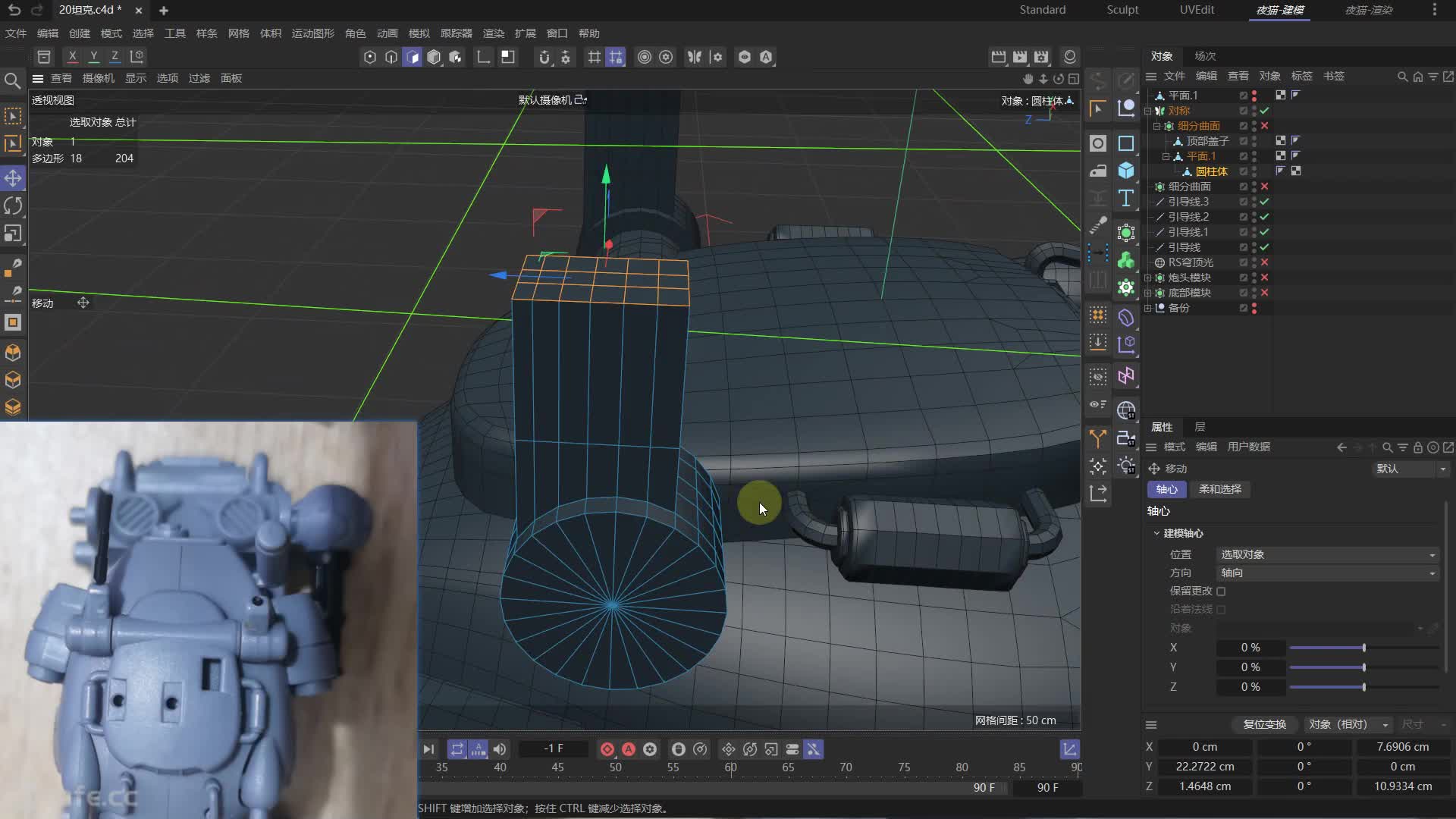
Task: Switch to the Sculpt layout
Action: tap(1122, 10)
